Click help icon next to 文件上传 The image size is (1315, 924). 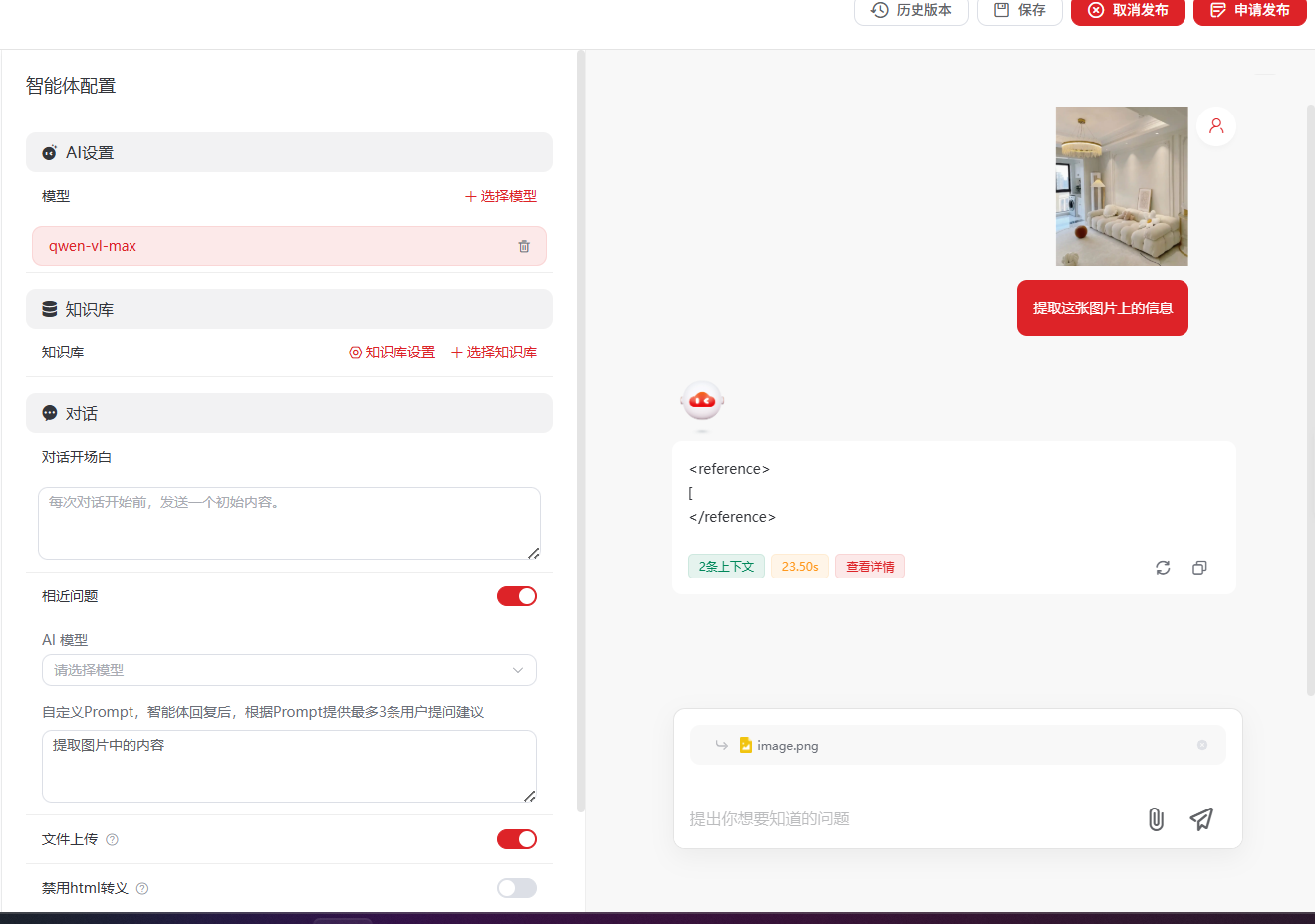pos(113,840)
